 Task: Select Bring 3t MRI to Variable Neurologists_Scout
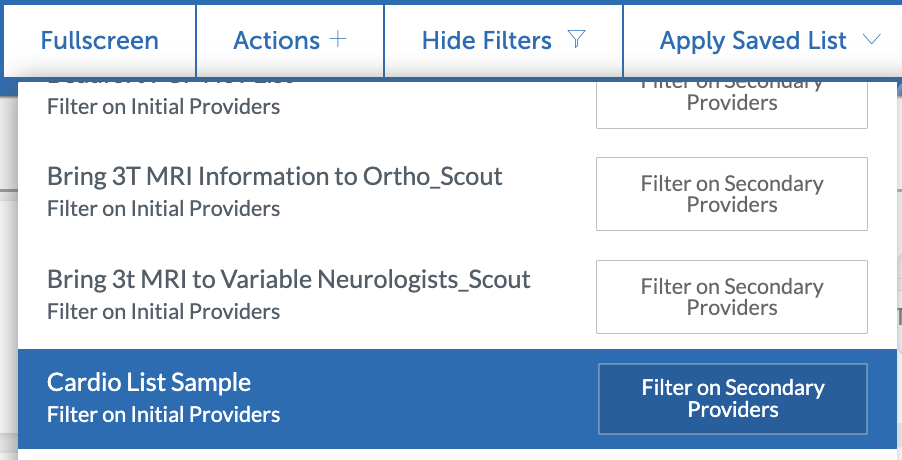pyautogui.click(x=288, y=279)
